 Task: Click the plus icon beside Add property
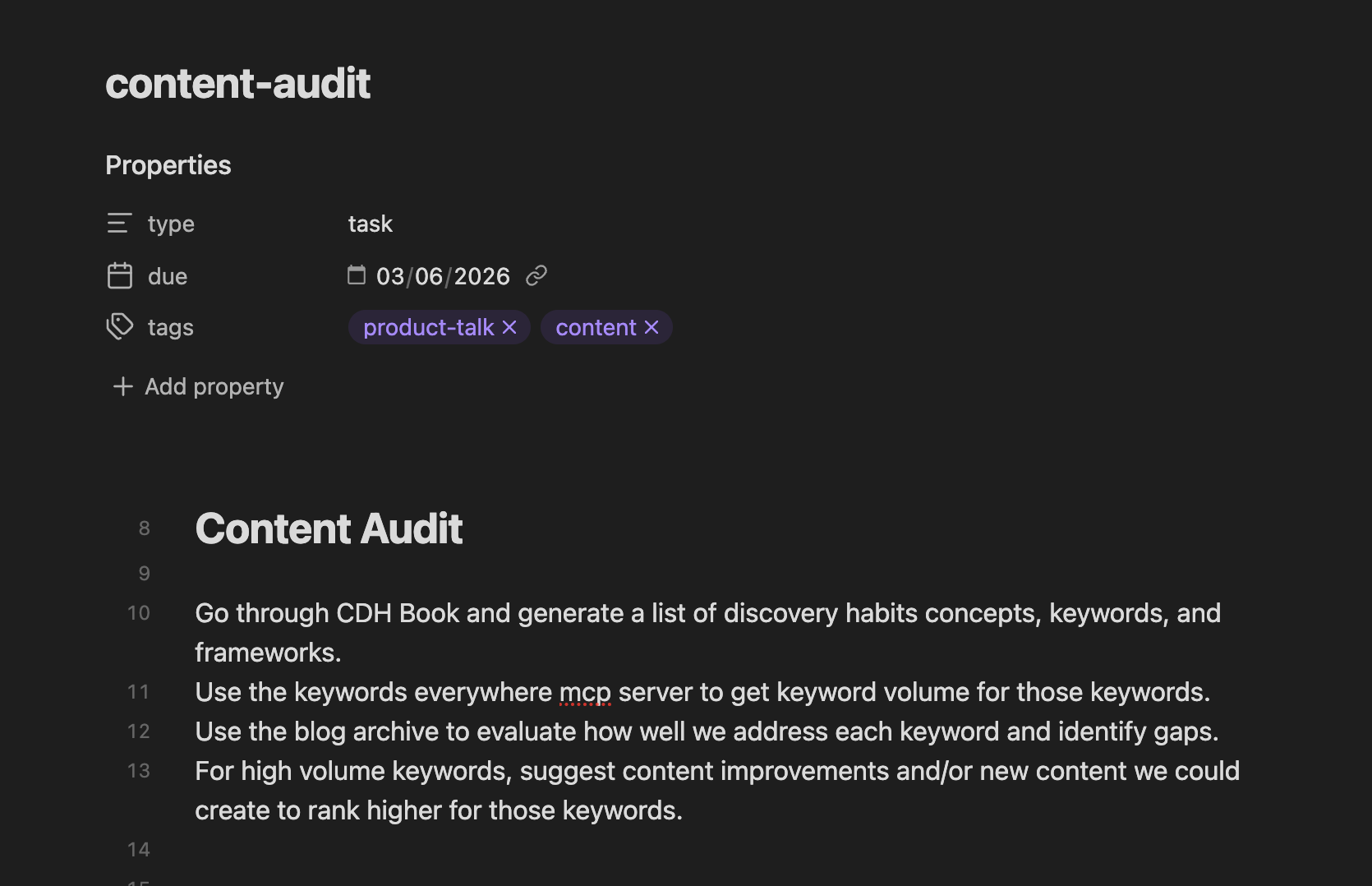122,386
